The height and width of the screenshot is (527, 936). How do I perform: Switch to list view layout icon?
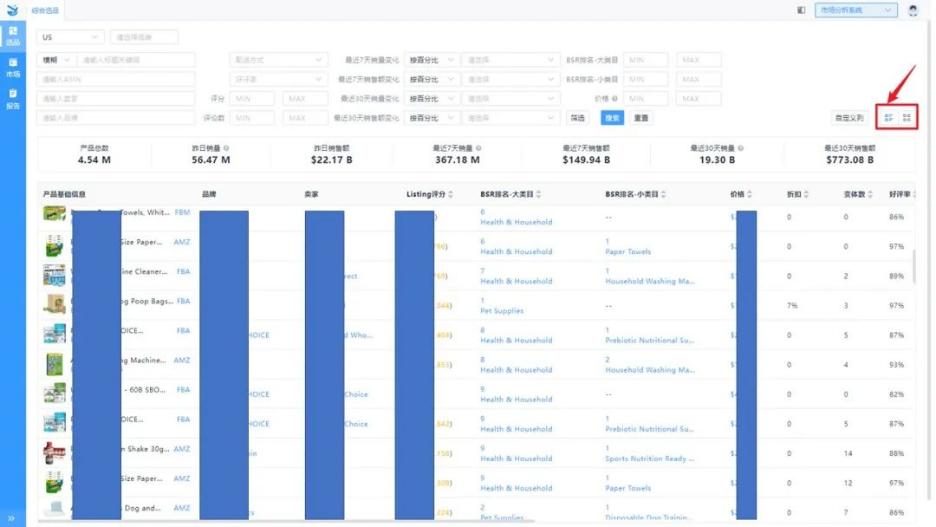[888, 118]
